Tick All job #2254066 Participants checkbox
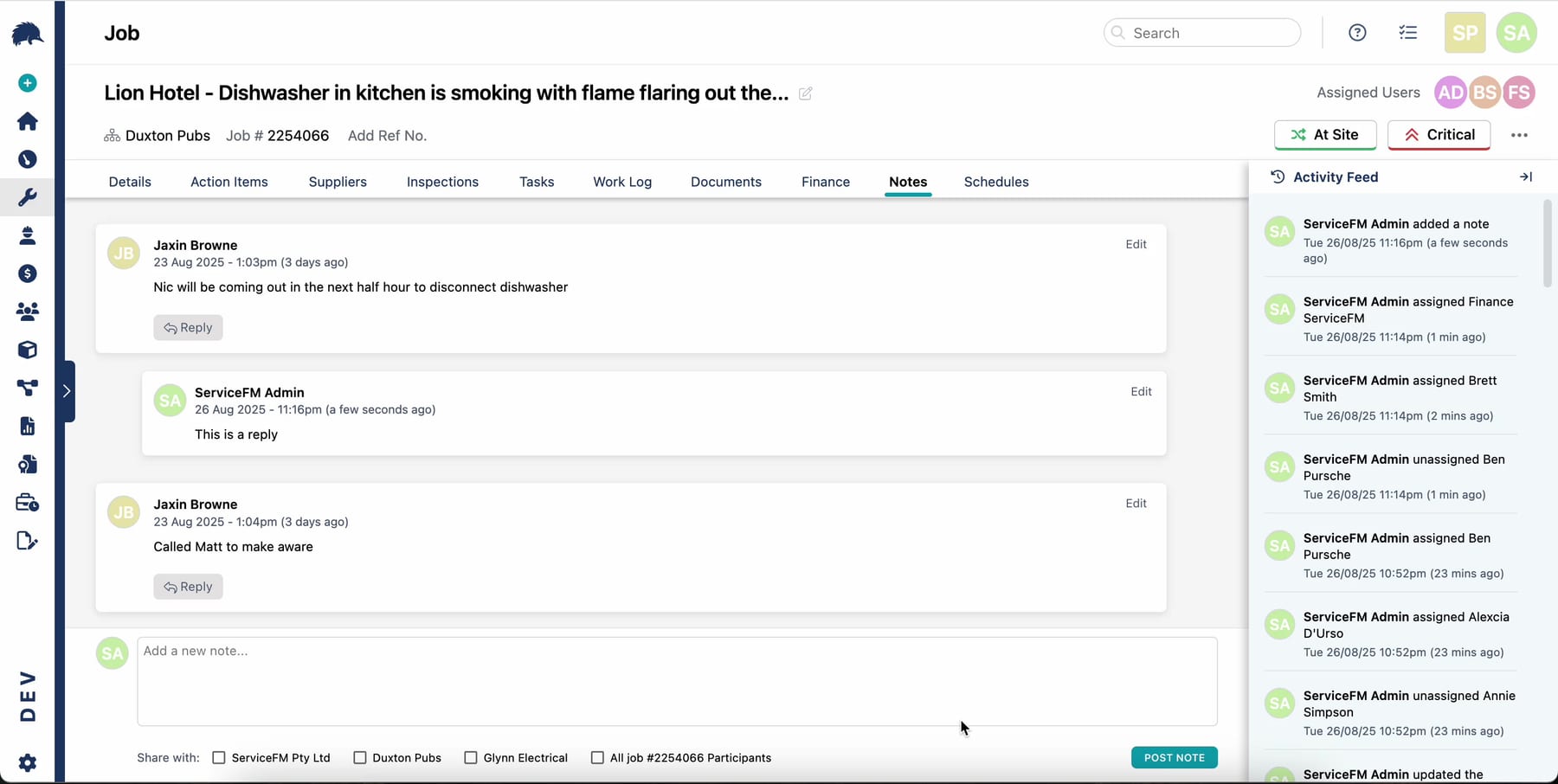Image resolution: width=1558 pixels, height=784 pixels. pos(597,758)
